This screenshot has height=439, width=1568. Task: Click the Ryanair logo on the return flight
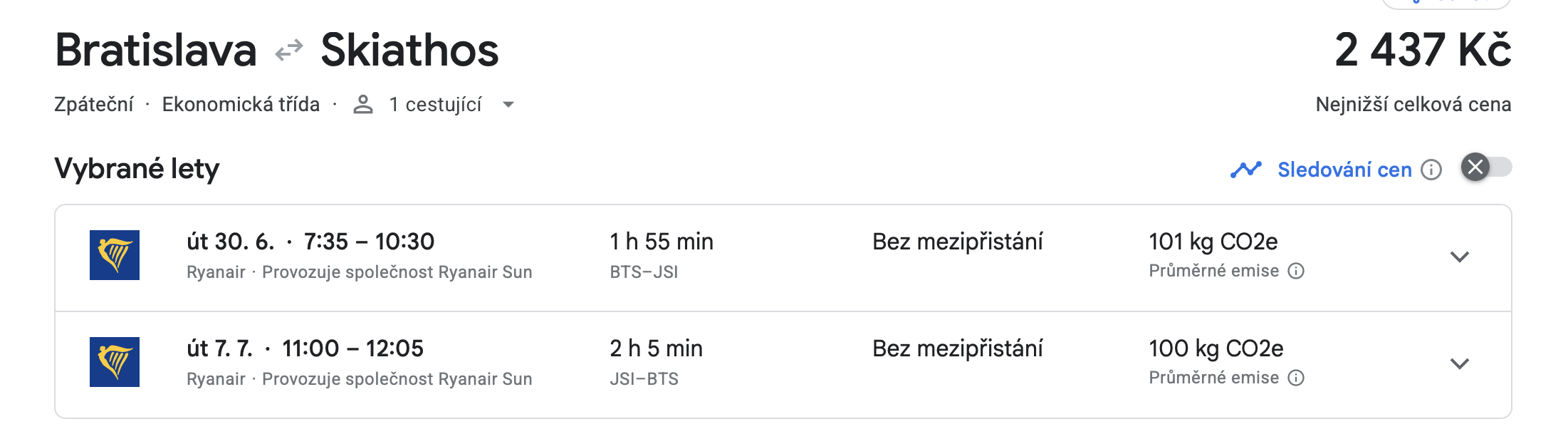tap(115, 362)
